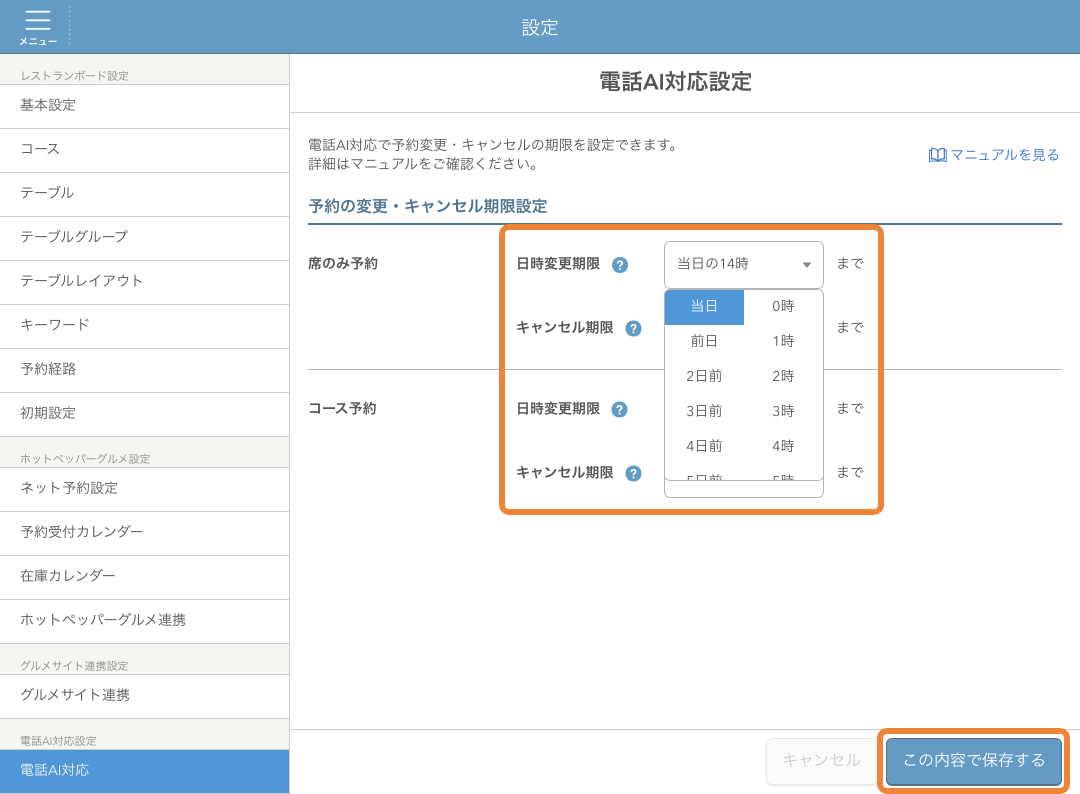Click the 席のみ予約 label
Screen dimensions: 1080x794
pyautogui.click(x=342, y=264)
